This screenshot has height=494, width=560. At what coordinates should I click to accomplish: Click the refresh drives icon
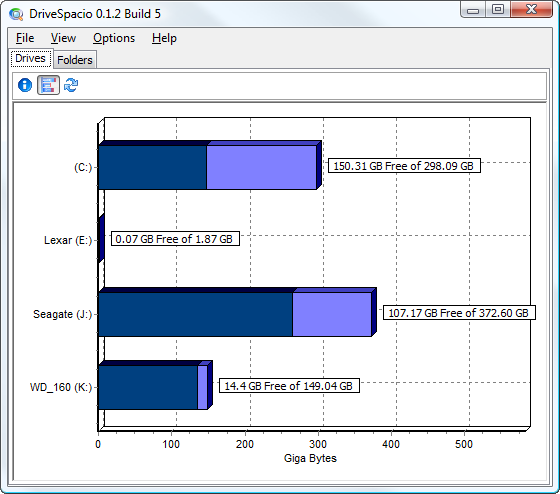[x=71, y=85]
